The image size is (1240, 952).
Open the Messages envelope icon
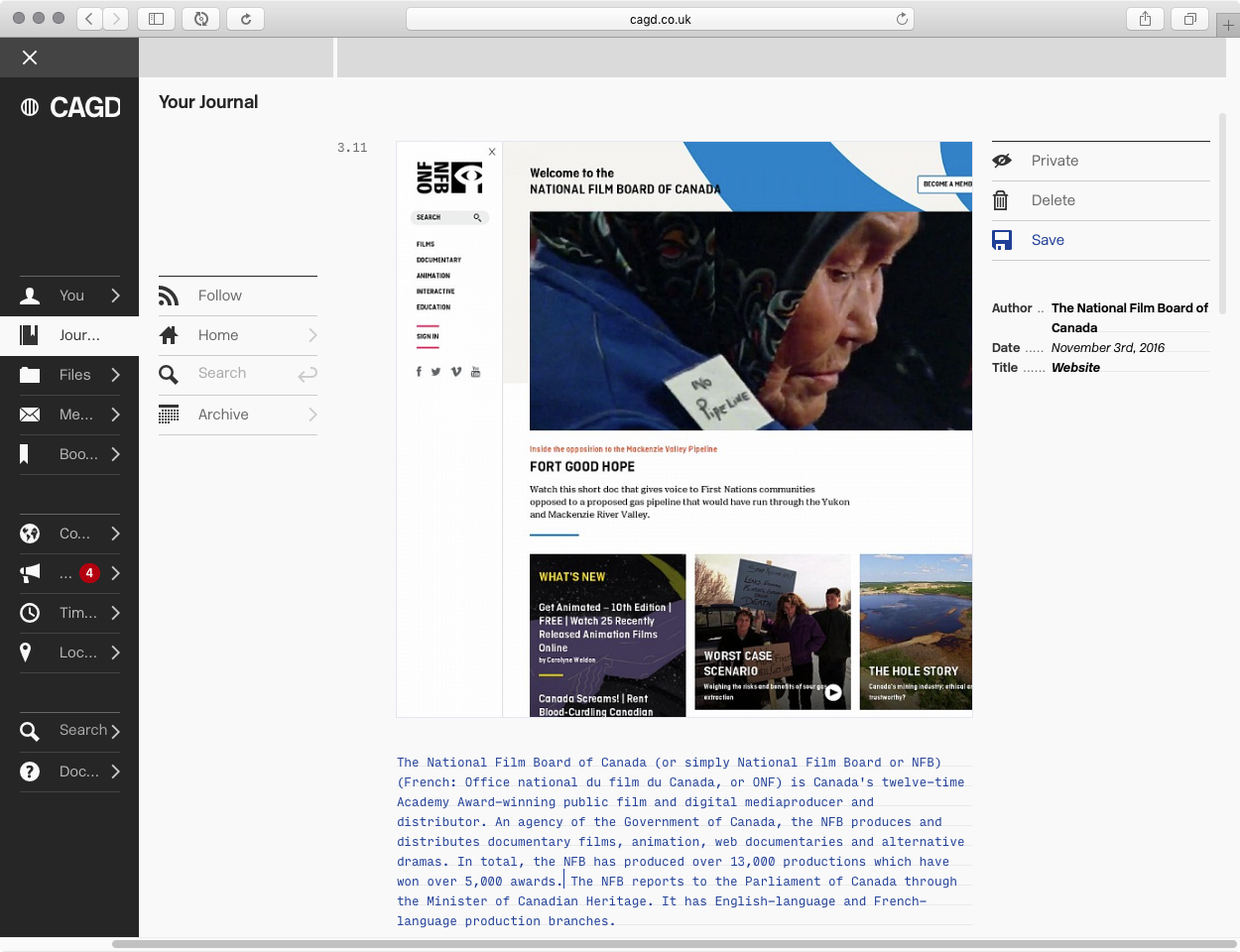point(30,415)
